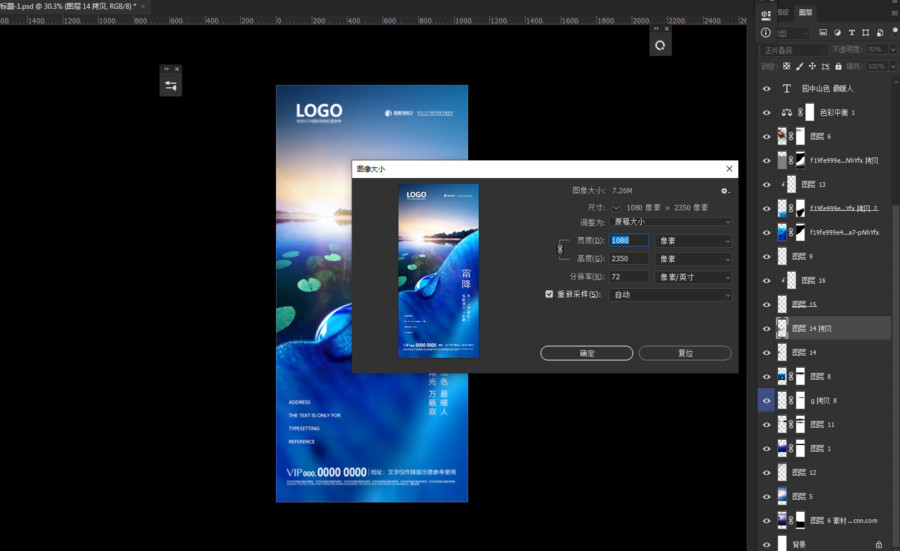The image size is (900, 551).
Task: Switch to the 图层 layers tab
Action: tap(805, 12)
